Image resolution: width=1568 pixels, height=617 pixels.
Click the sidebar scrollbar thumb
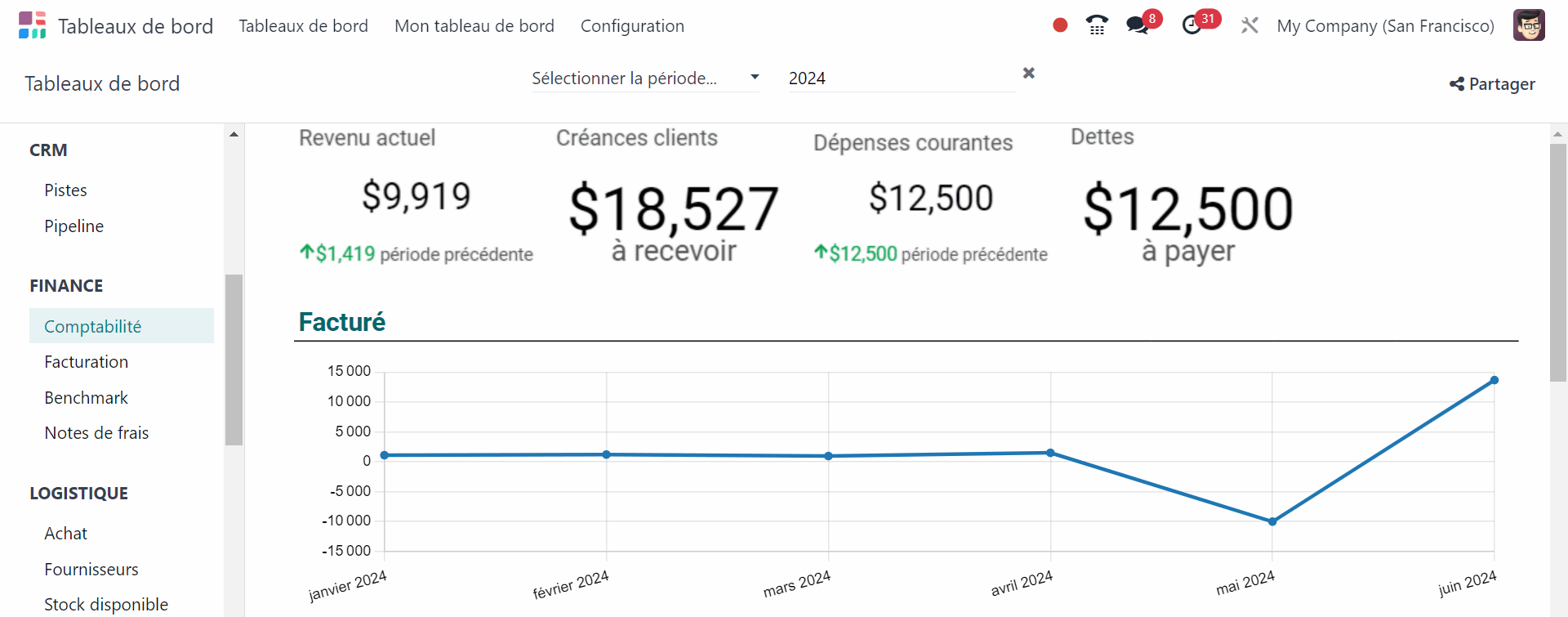coord(234,360)
